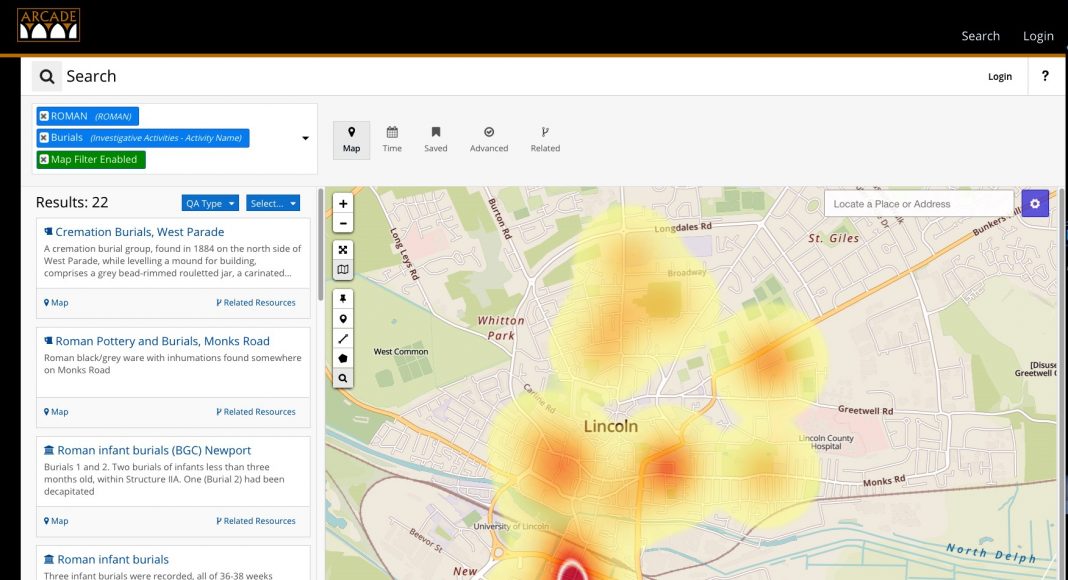Image resolution: width=1068 pixels, height=580 pixels.
Task: Select the line drawing tool on map
Action: (x=343, y=339)
